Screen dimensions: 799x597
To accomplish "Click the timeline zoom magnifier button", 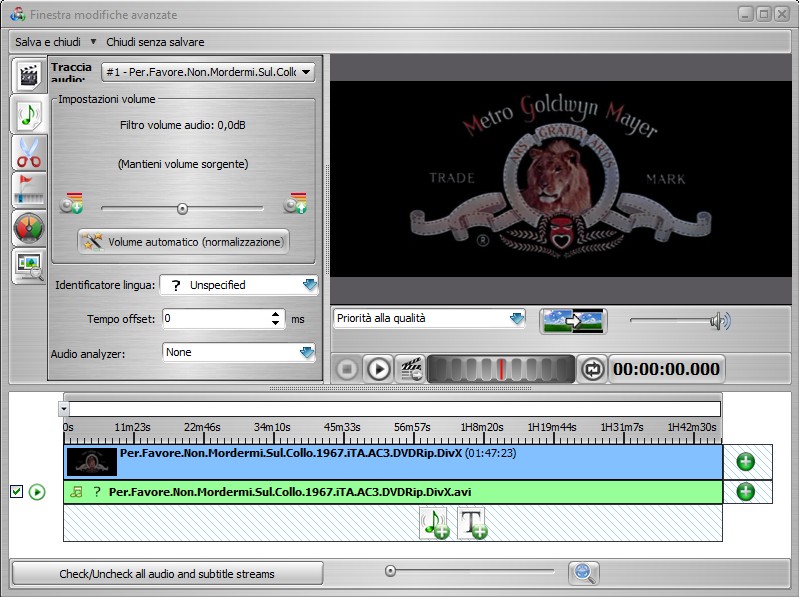I will tap(584, 573).
